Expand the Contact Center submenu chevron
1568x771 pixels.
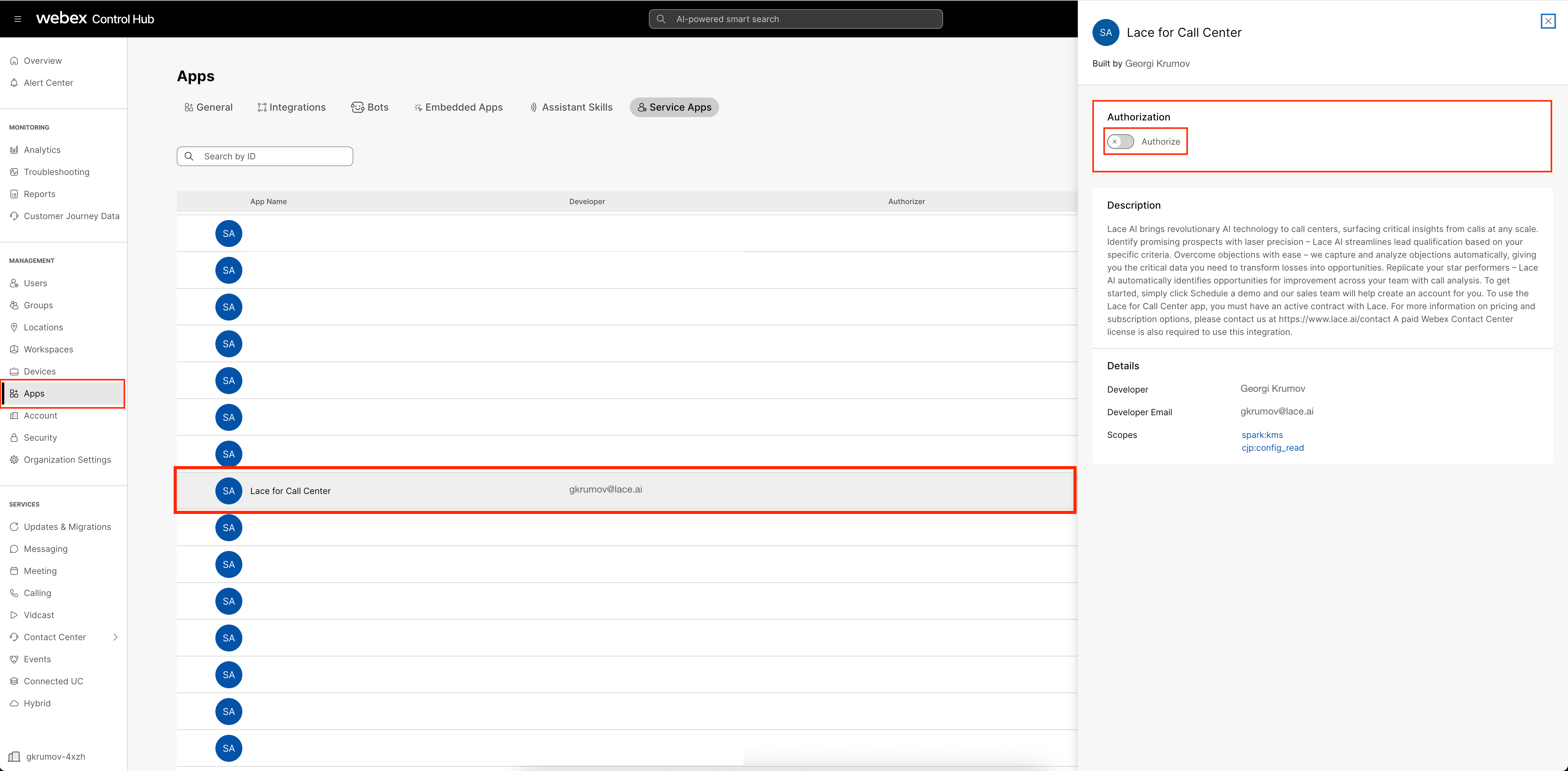pyautogui.click(x=116, y=637)
